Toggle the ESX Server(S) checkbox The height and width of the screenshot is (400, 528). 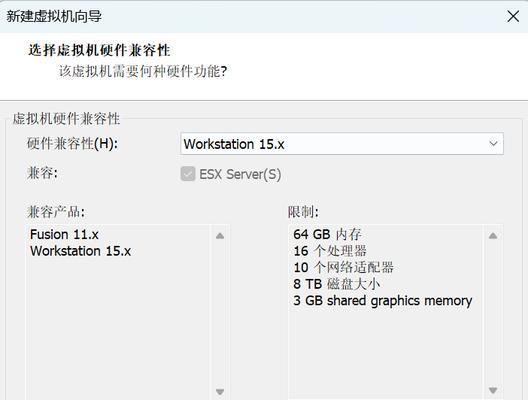pos(188,174)
